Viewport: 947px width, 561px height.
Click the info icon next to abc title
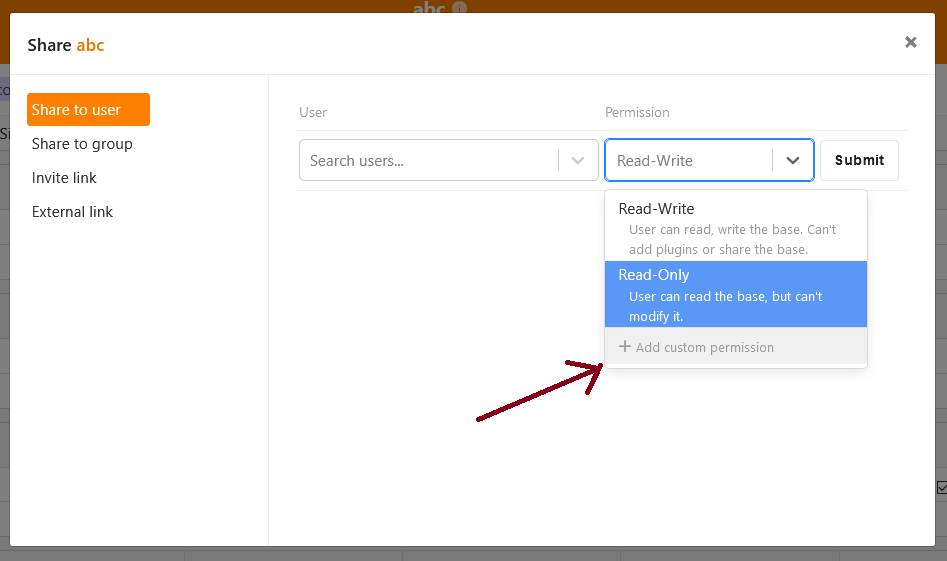pos(459,8)
